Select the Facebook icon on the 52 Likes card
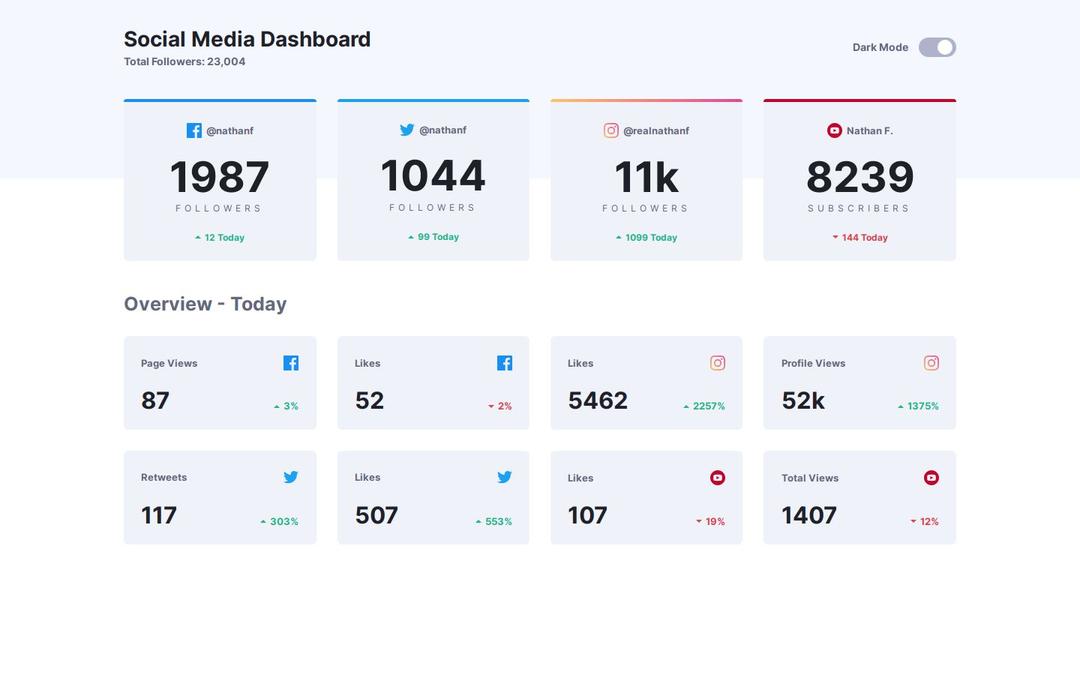1080x675 pixels. (504, 363)
